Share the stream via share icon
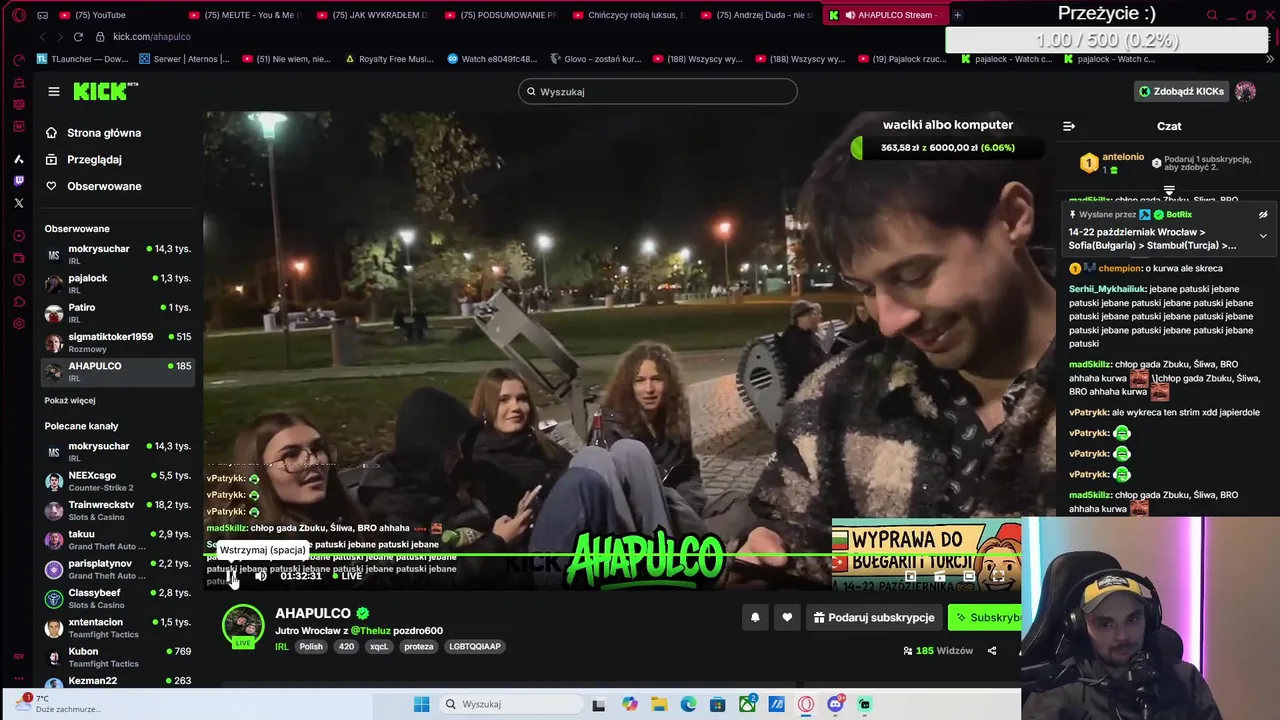Screen dimensions: 1280x720 [992, 651]
